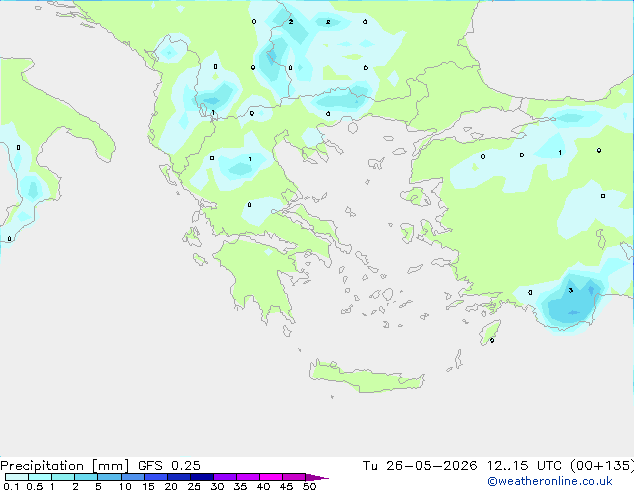Select legend swatch between 35 and 40
The width and height of the screenshot is (634, 490).
248,477
